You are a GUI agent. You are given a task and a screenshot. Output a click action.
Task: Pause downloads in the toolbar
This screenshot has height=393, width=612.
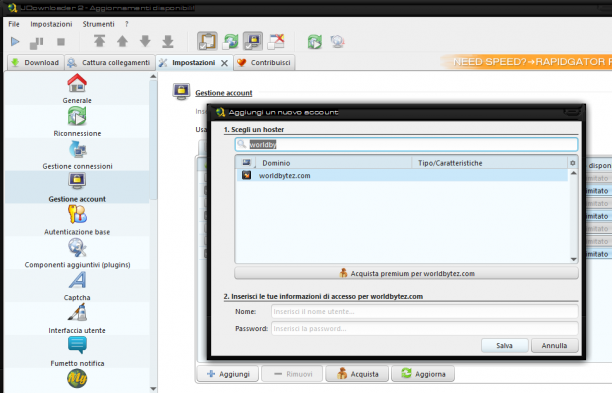pyautogui.click(x=37, y=42)
